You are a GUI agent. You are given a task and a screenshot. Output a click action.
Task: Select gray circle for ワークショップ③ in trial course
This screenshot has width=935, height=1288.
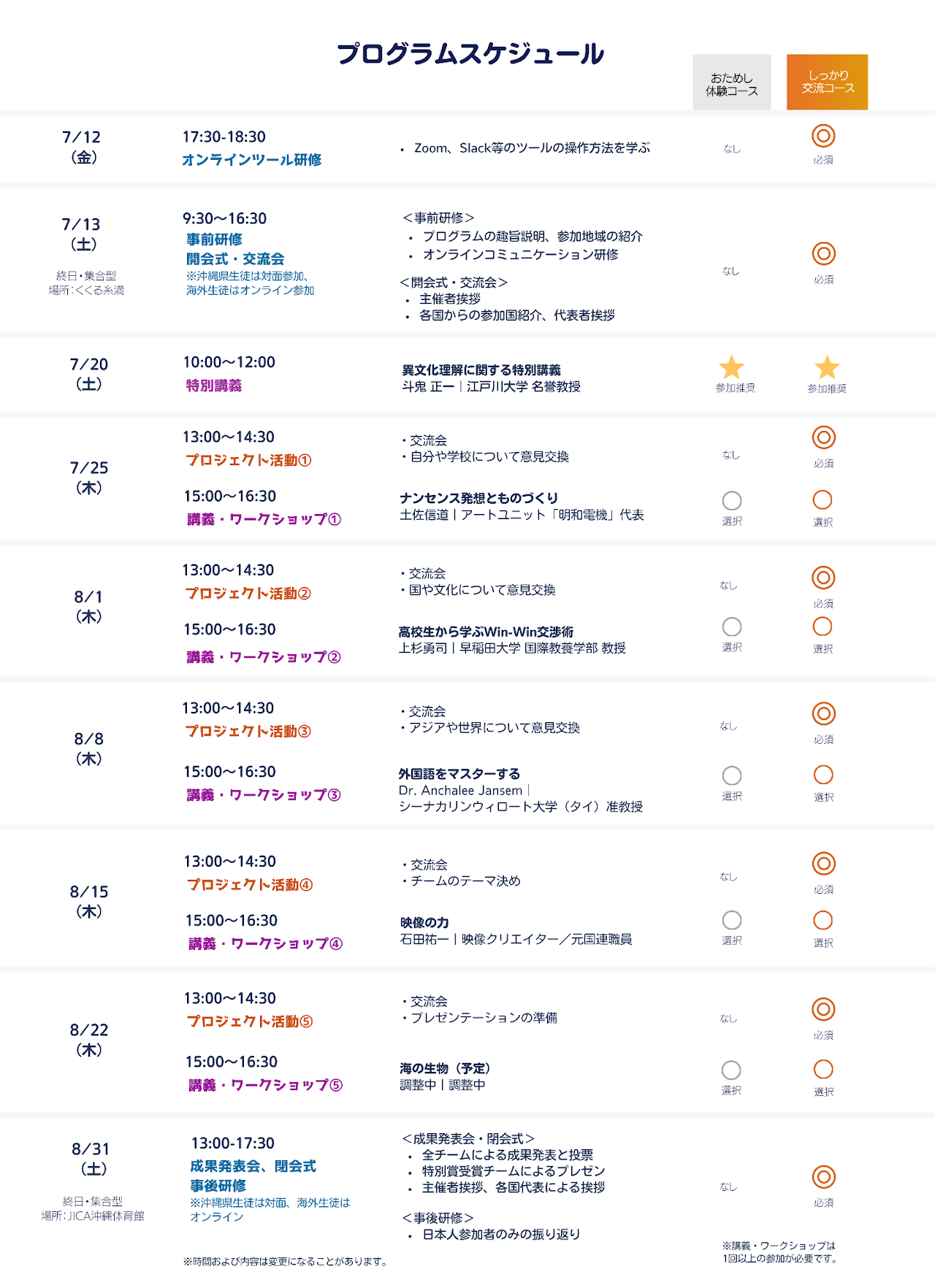(x=731, y=775)
